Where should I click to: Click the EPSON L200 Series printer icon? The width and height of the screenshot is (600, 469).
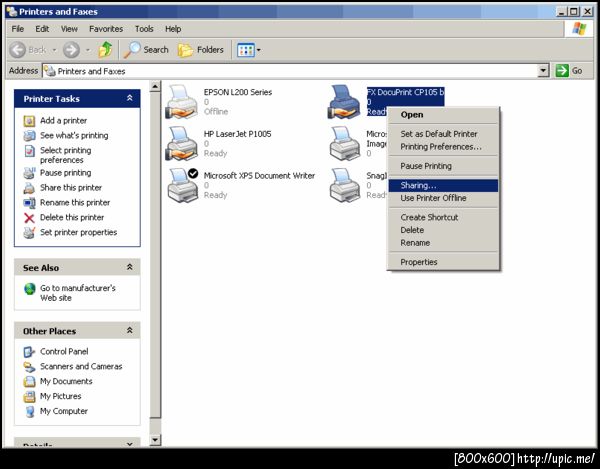click(x=181, y=102)
